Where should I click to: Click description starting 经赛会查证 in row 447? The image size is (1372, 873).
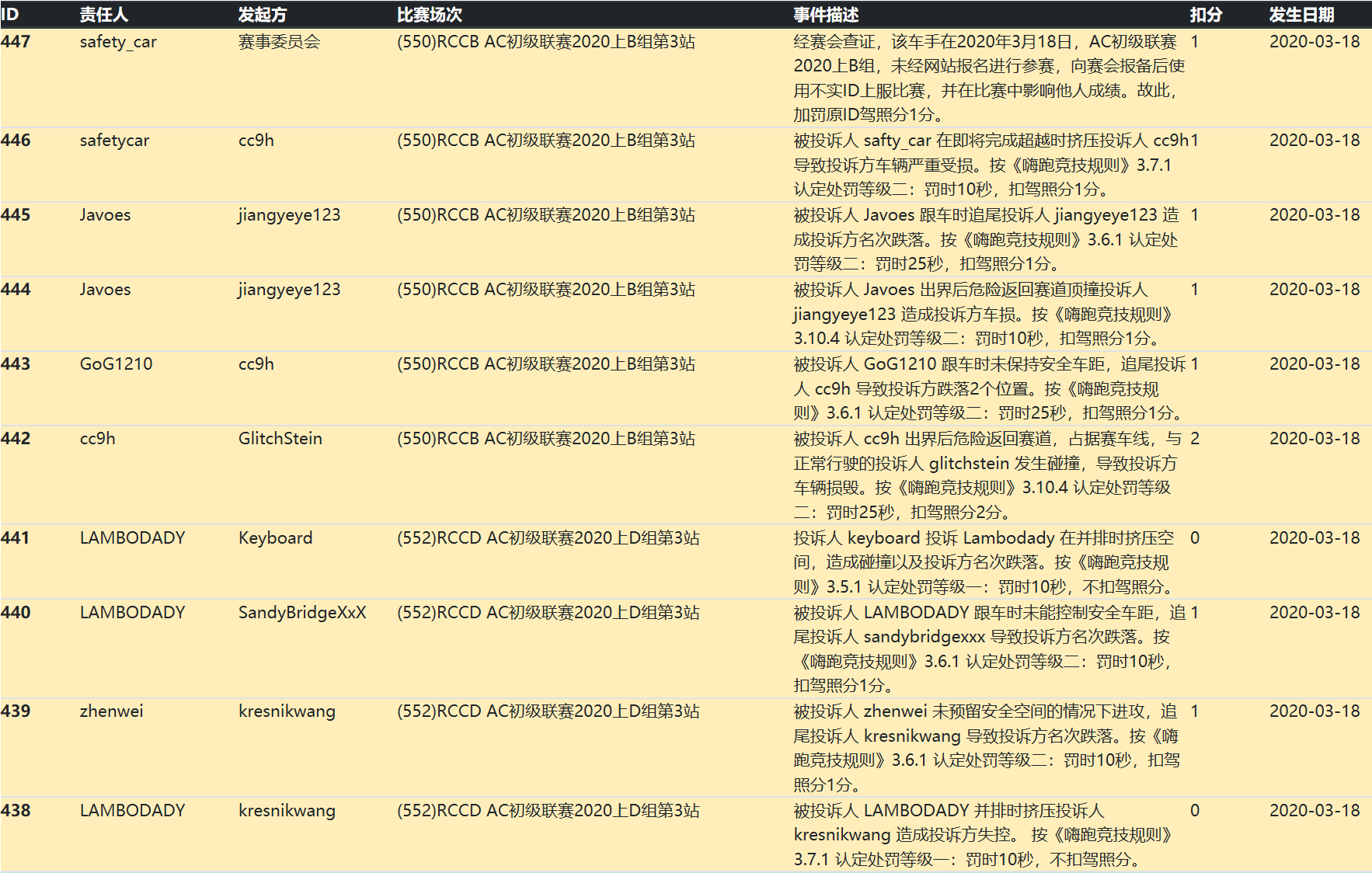tap(988, 78)
